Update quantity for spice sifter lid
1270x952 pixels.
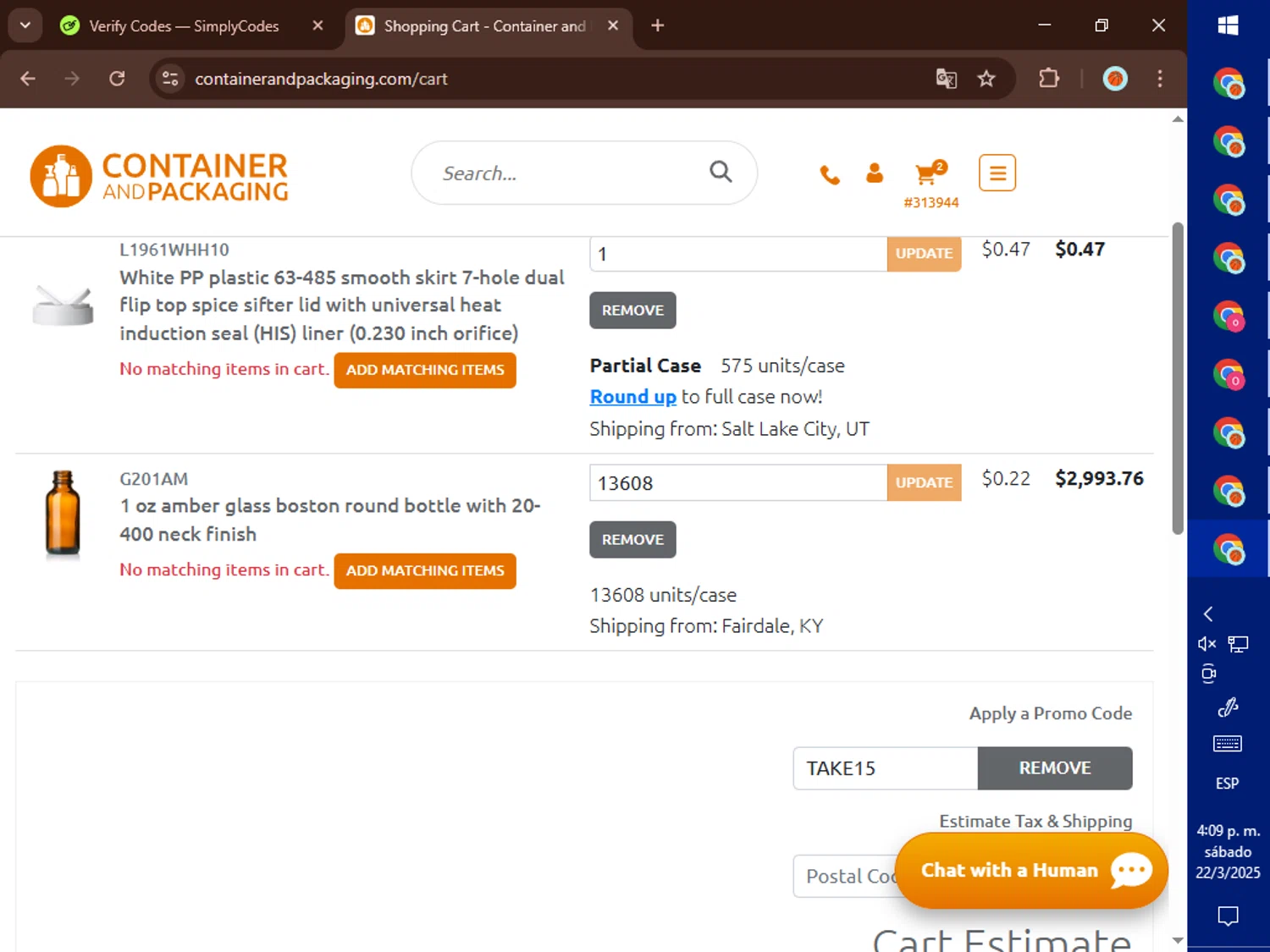pyautogui.click(x=924, y=253)
